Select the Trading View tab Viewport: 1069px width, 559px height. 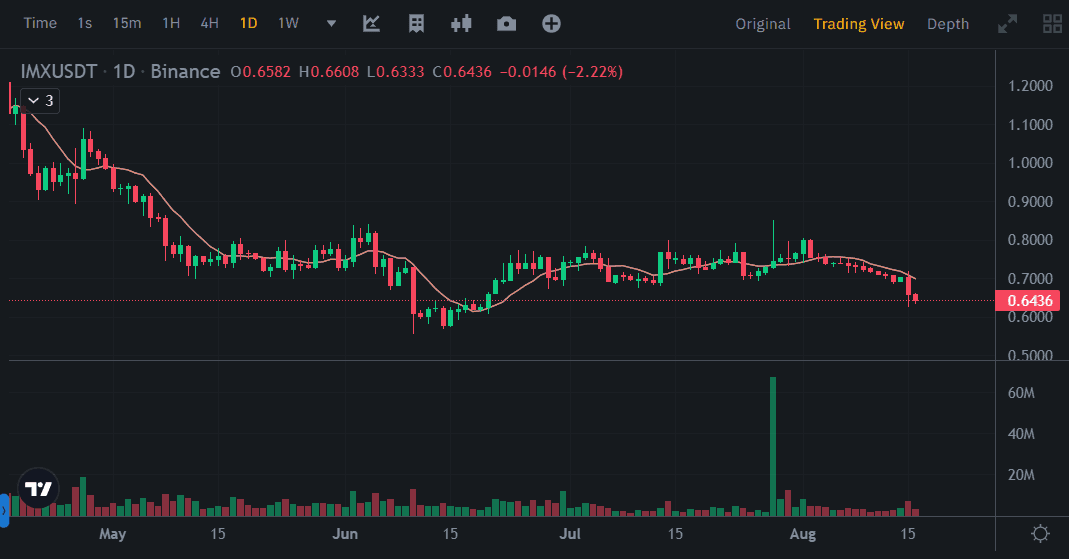pos(858,24)
